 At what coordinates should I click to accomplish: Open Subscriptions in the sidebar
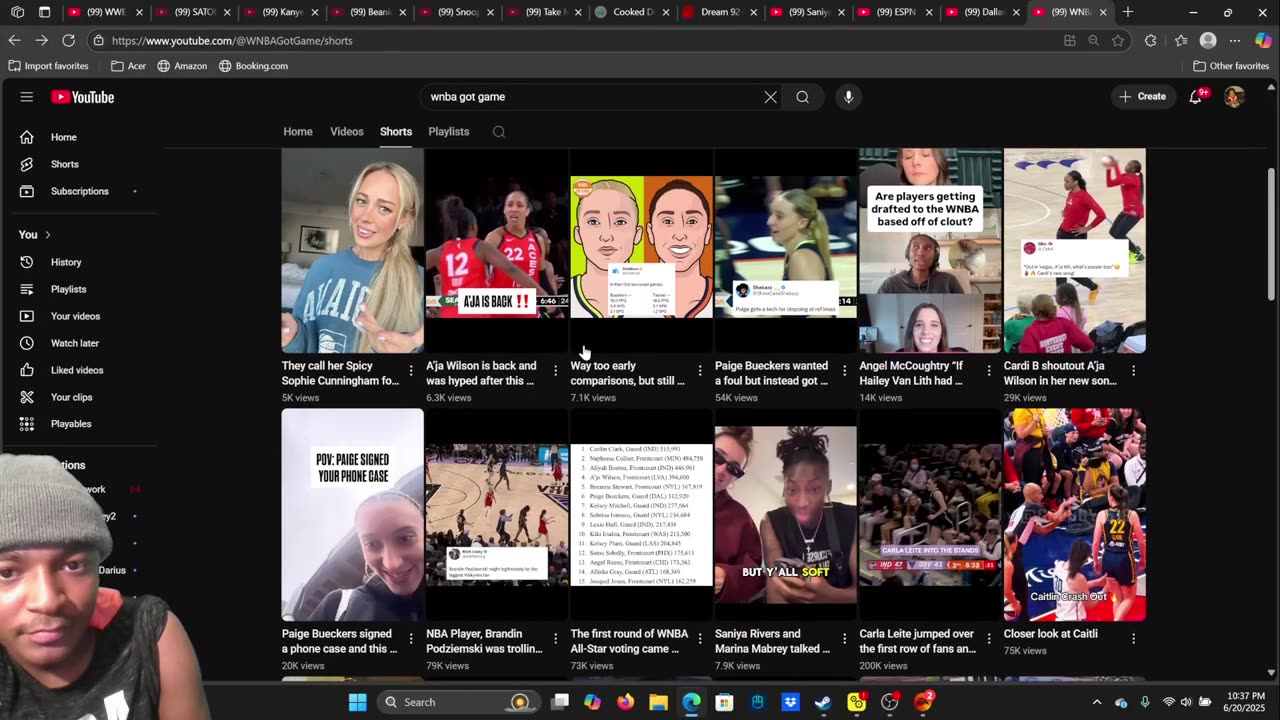click(78, 191)
